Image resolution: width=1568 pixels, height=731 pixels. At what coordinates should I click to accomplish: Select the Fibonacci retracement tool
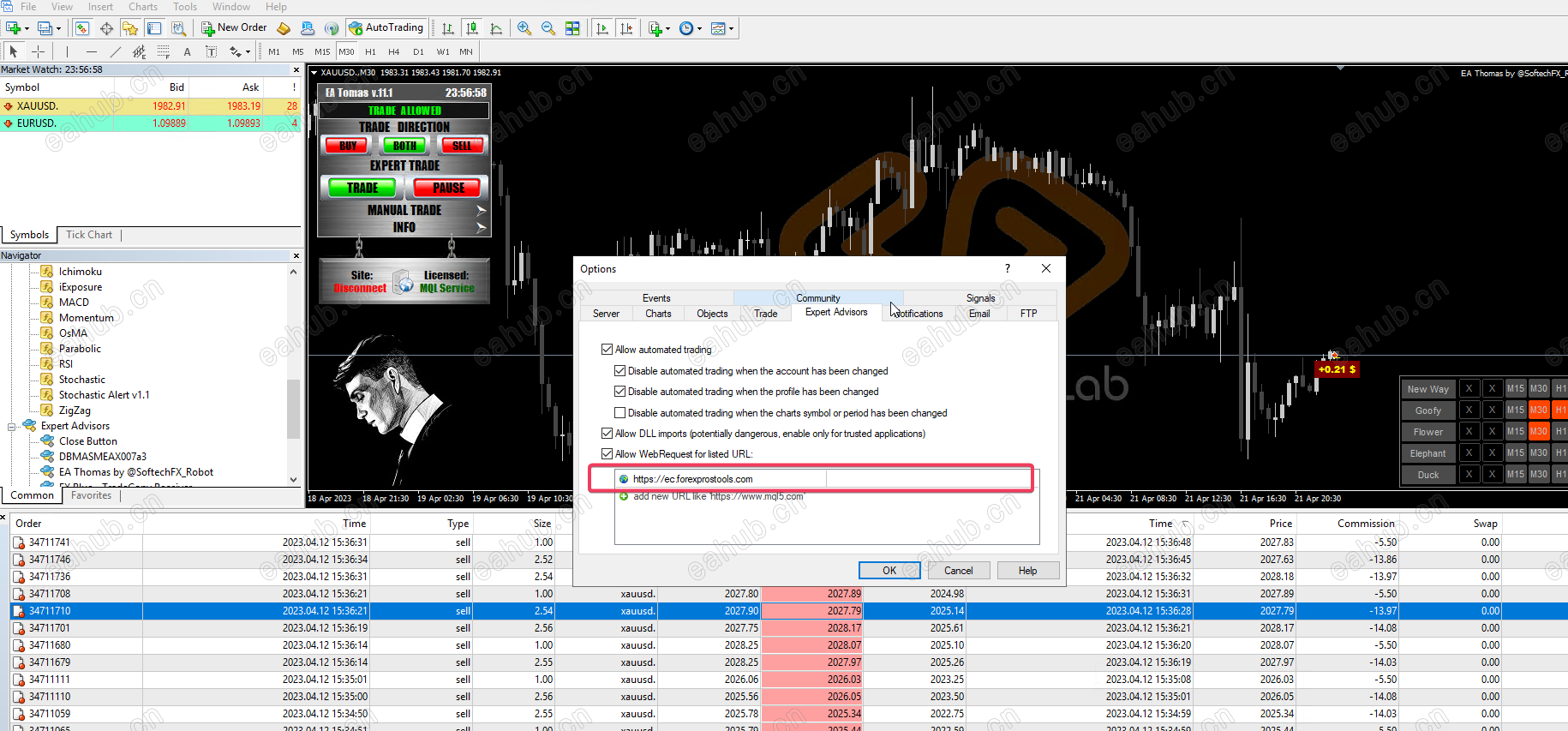(163, 51)
